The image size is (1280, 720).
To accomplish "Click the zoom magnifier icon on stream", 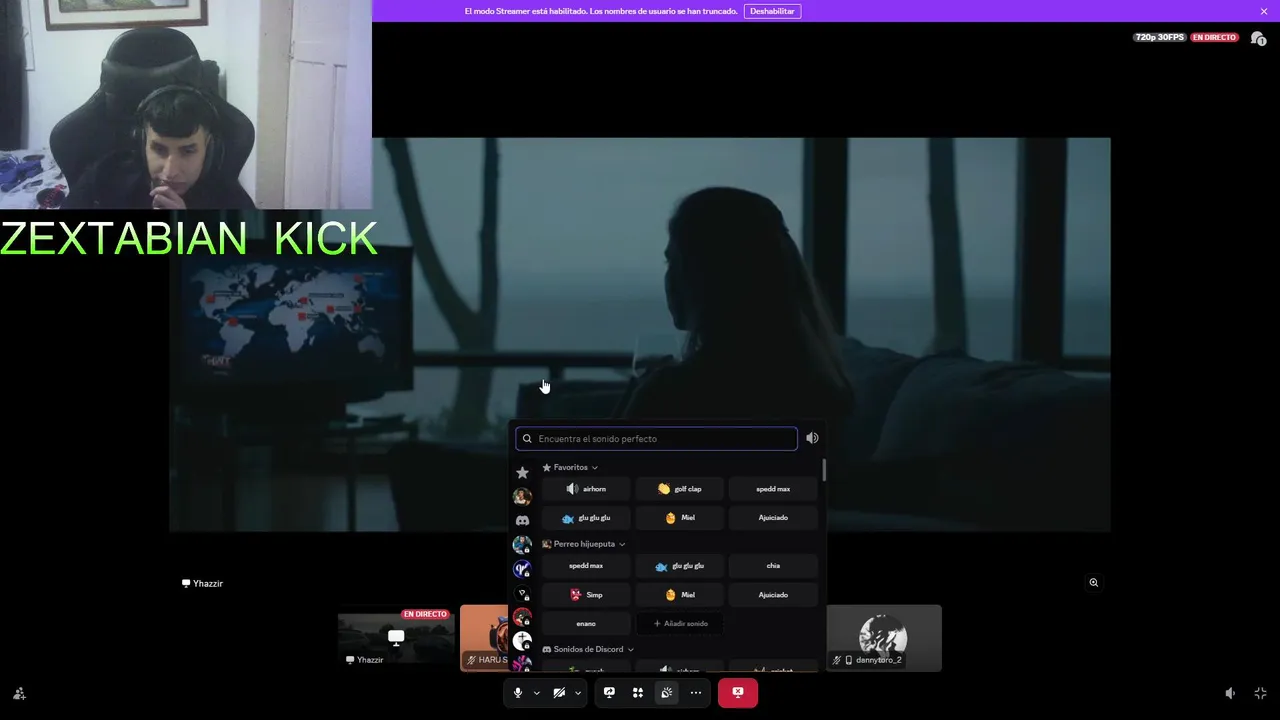I will click(x=1094, y=583).
